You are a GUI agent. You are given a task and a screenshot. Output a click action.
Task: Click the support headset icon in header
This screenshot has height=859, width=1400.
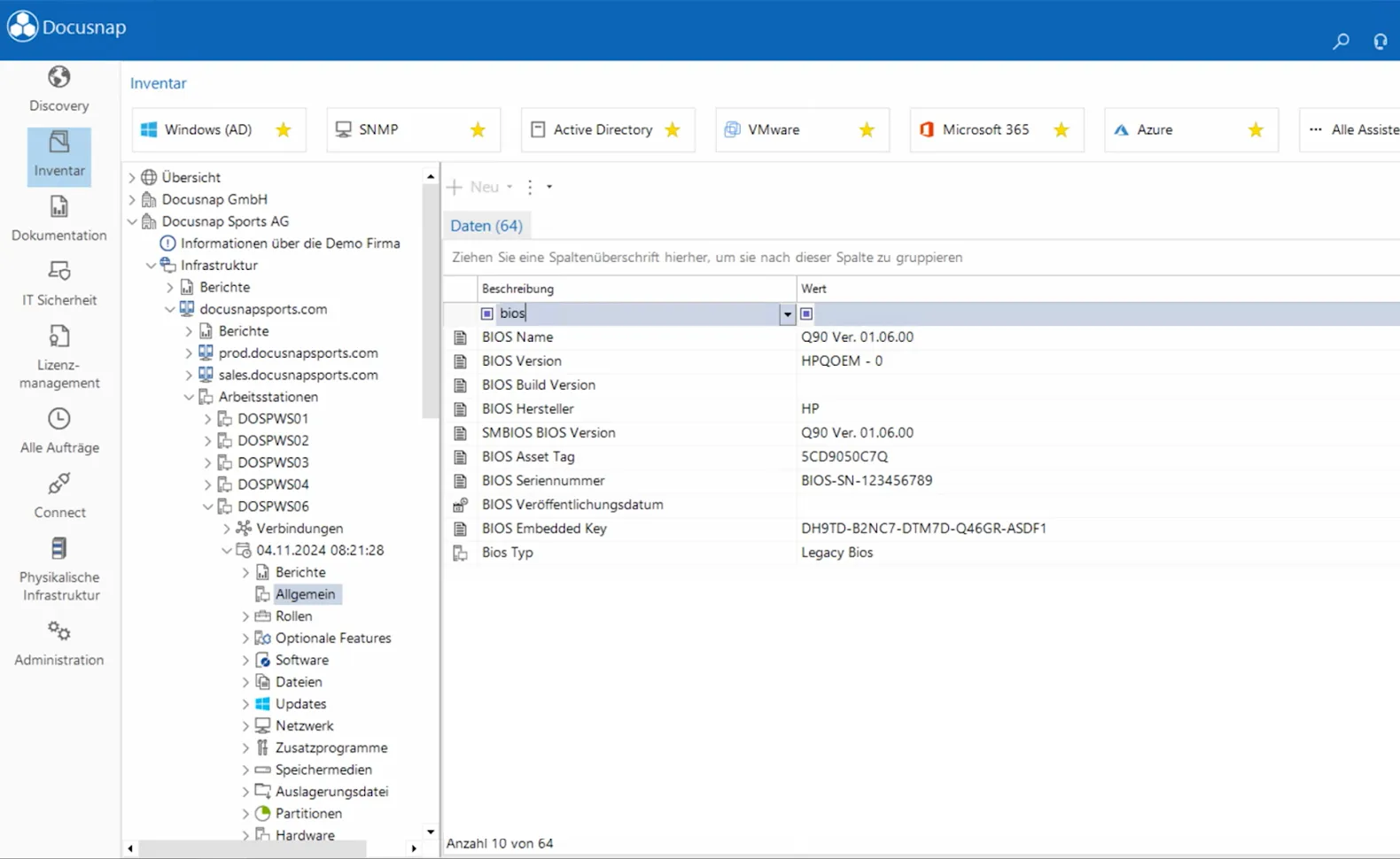pyautogui.click(x=1380, y=41)
